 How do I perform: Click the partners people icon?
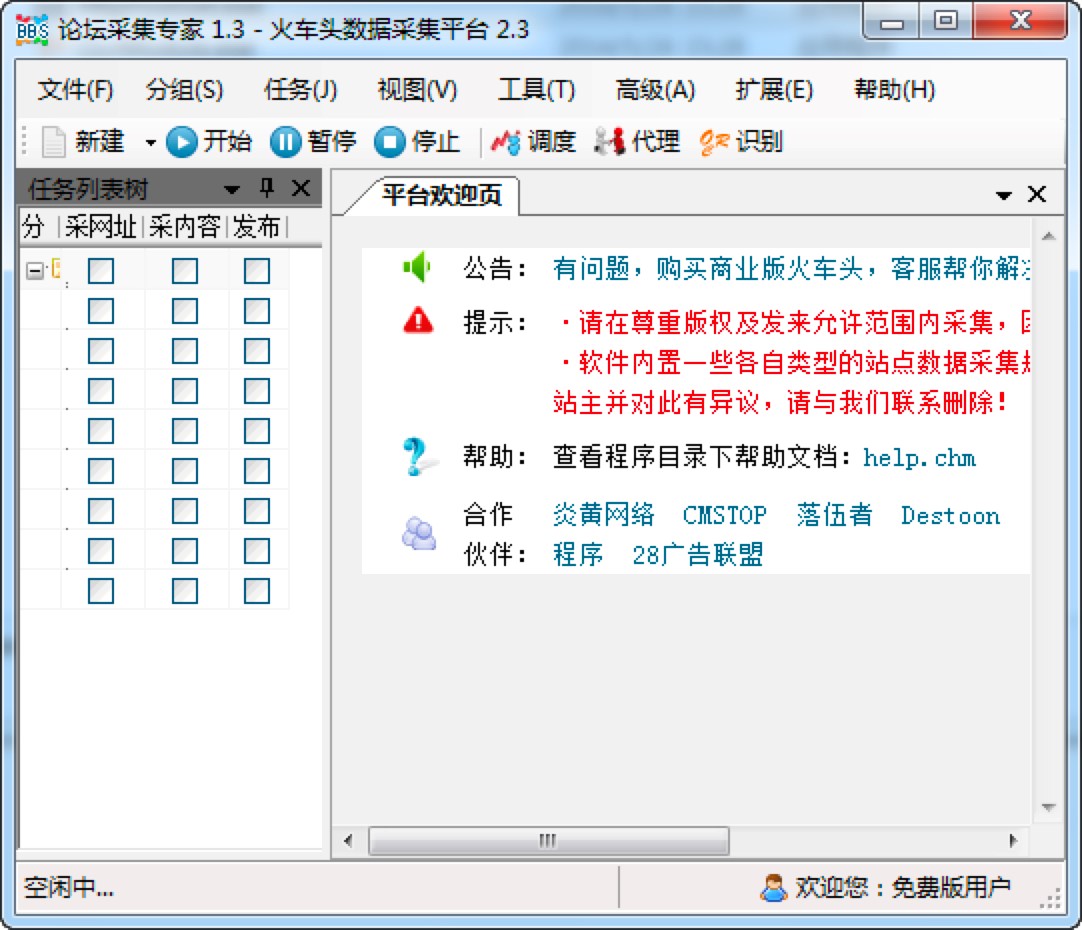pos(419,533)
